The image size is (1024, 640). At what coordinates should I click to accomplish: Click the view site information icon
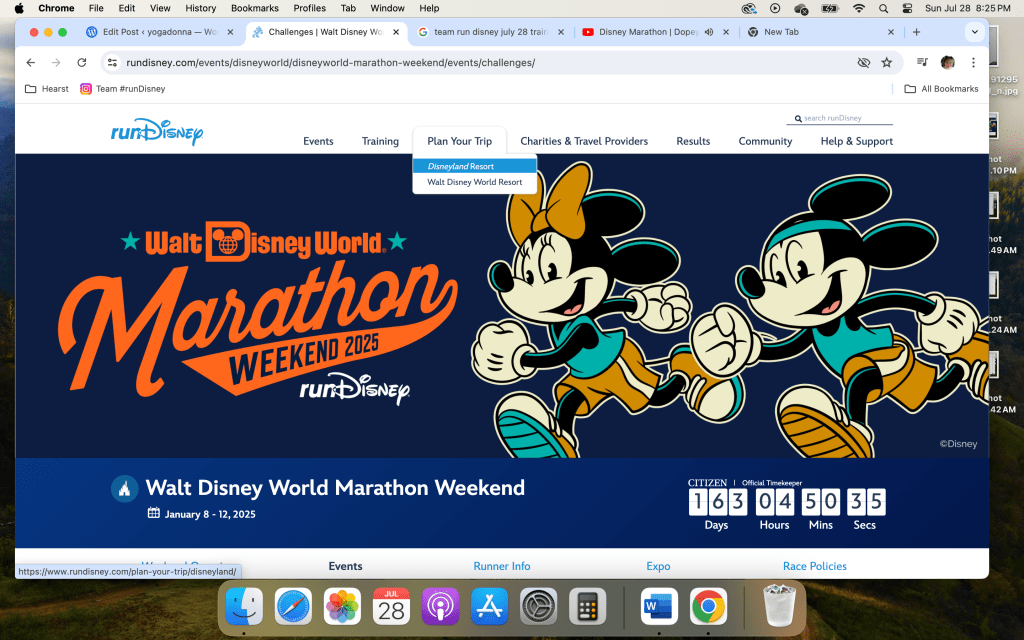pos(112,62)
